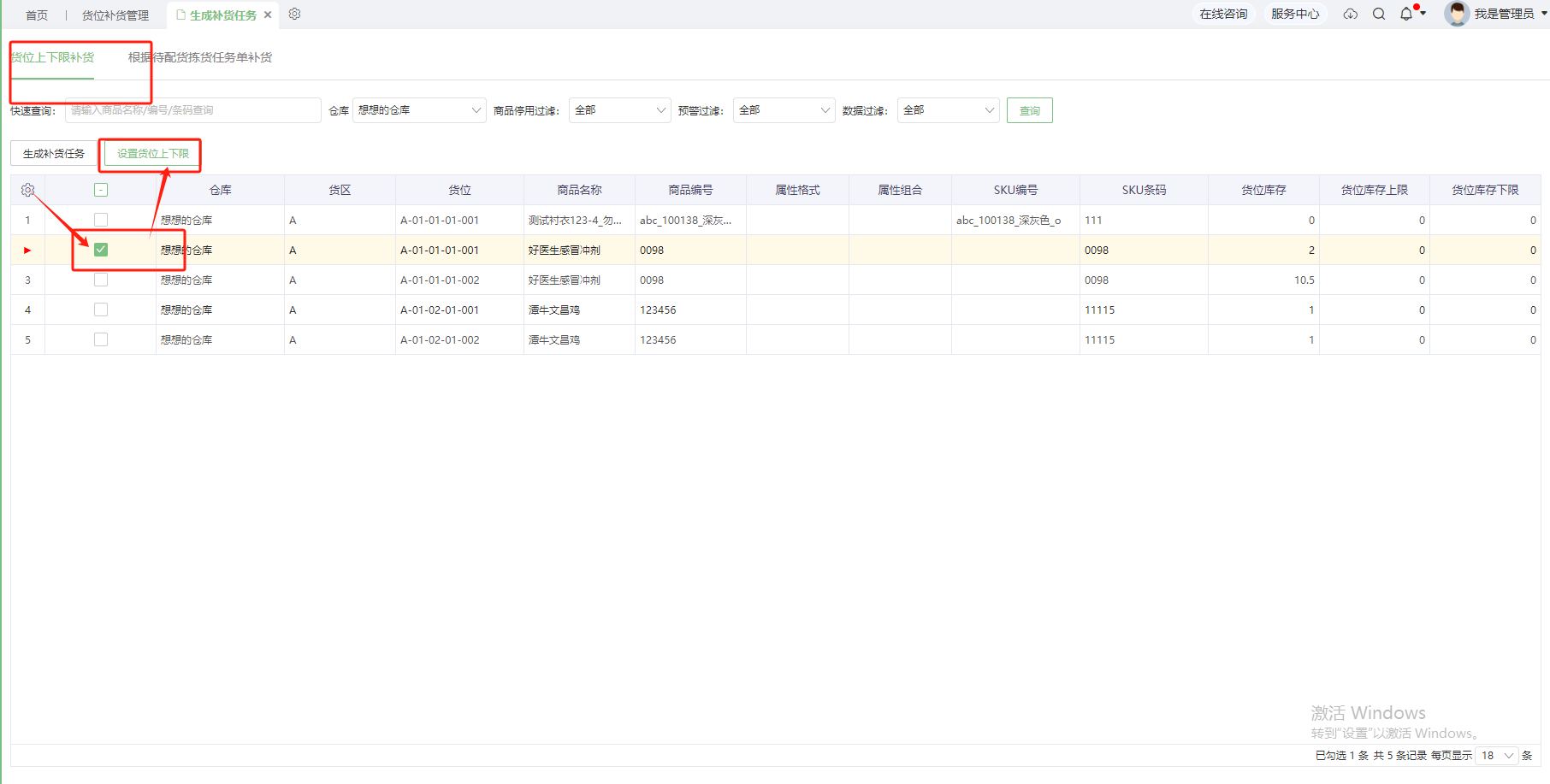Sort by 仓库 column header
Screen dimensions: 1550x784
pos(221,190)
